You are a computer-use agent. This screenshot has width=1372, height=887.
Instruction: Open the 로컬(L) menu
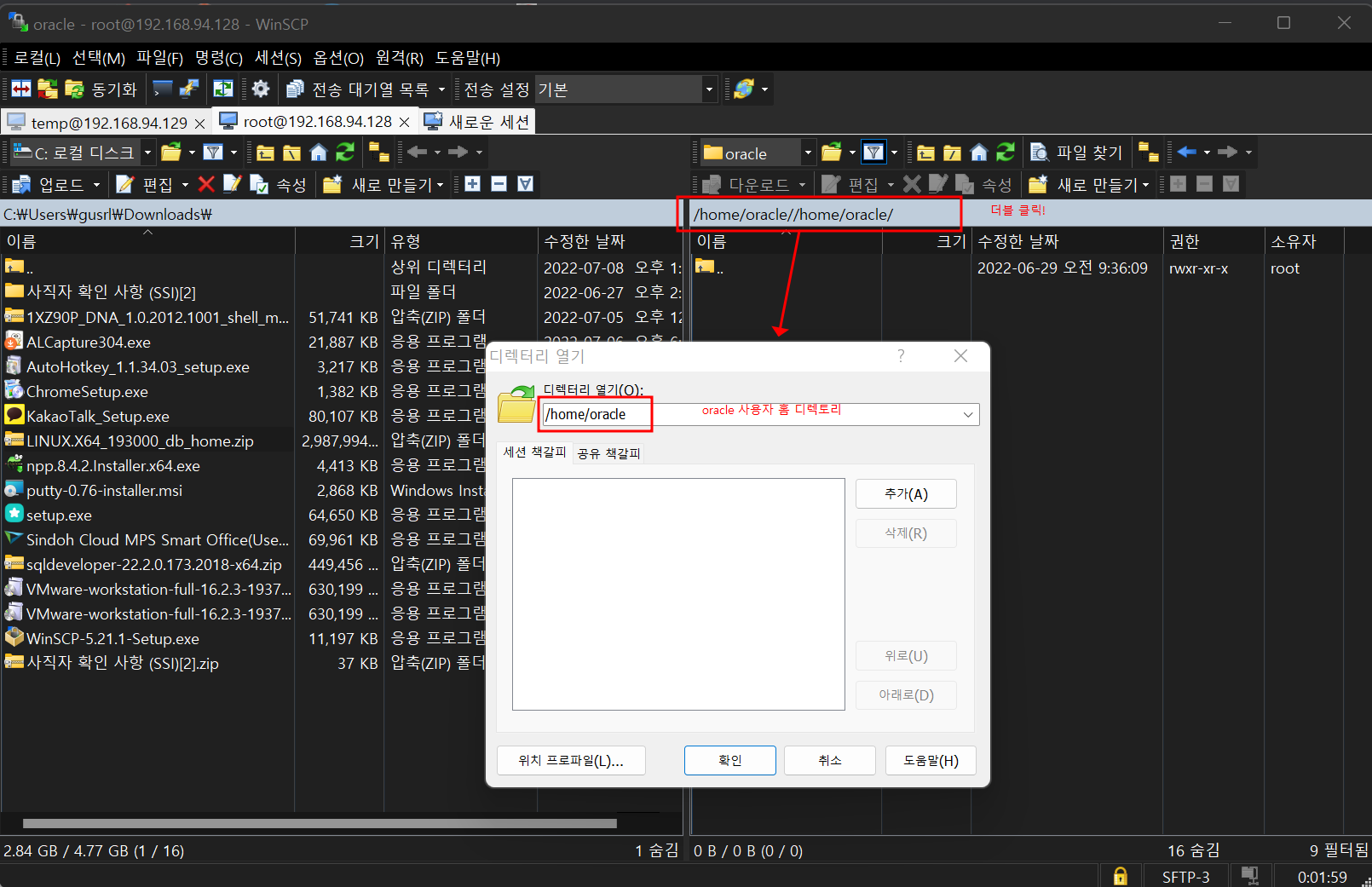click(37, 58)
